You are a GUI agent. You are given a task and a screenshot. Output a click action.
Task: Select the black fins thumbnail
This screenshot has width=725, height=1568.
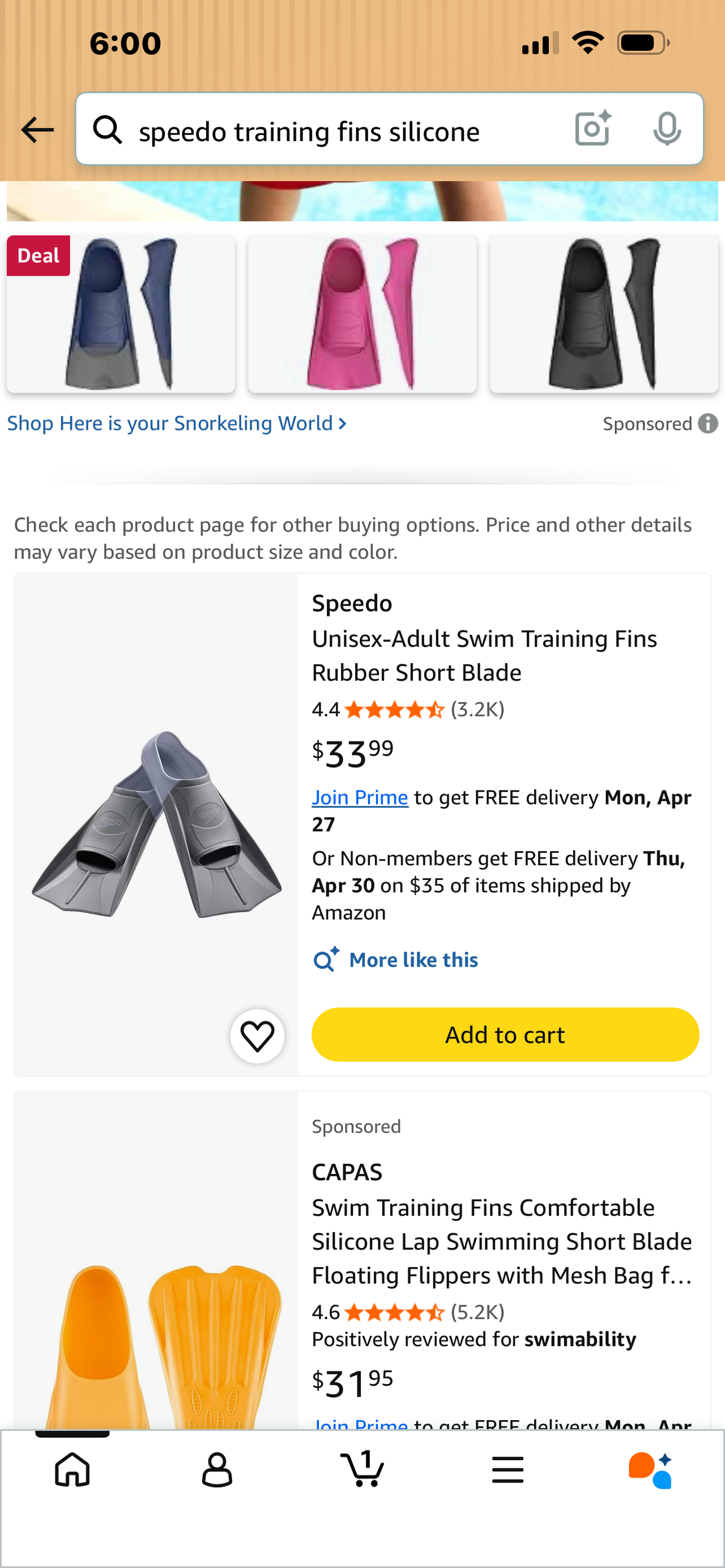pos(604,314)
